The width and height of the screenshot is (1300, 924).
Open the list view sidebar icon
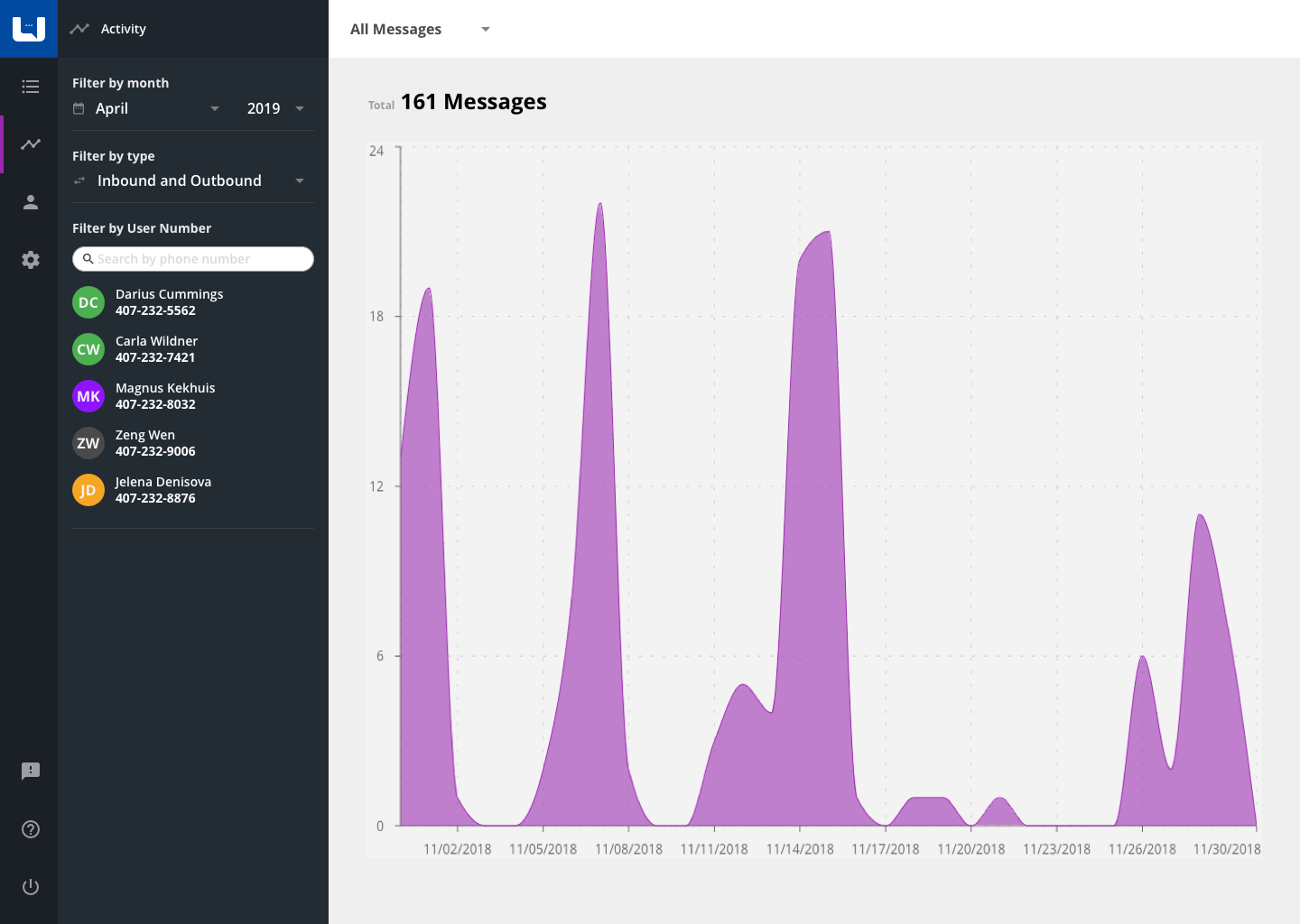click(x=31, y=87)
